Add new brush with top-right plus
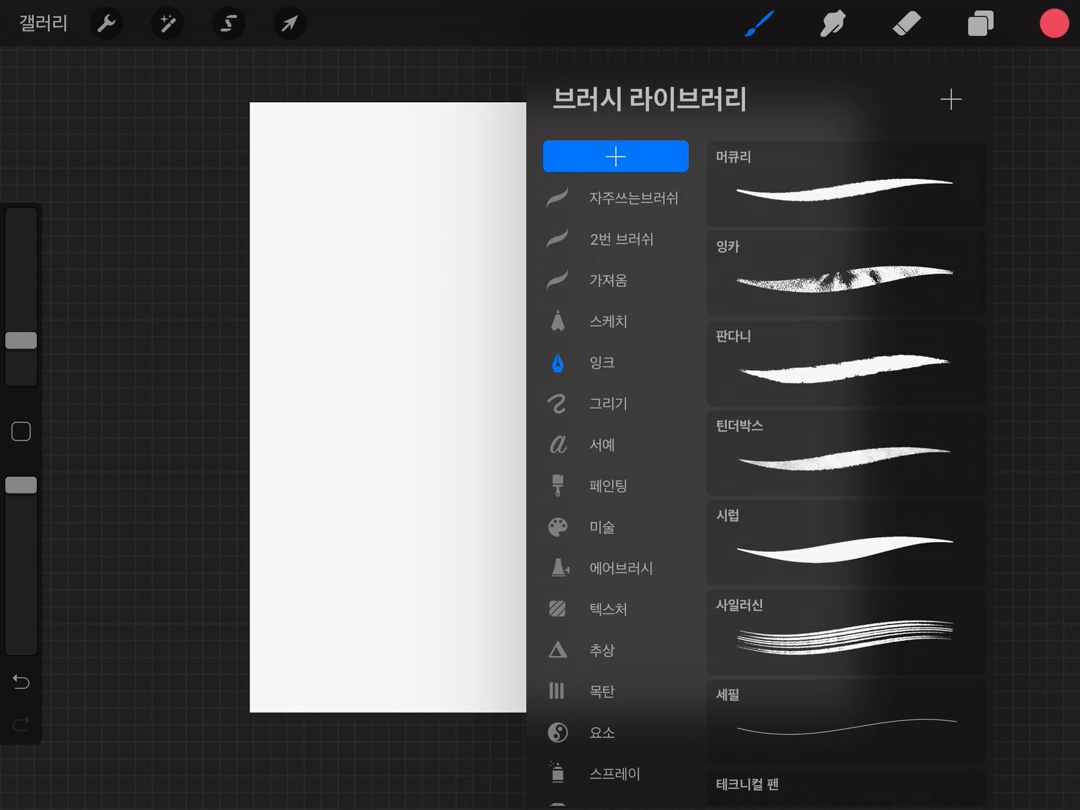 pos(951,99)
